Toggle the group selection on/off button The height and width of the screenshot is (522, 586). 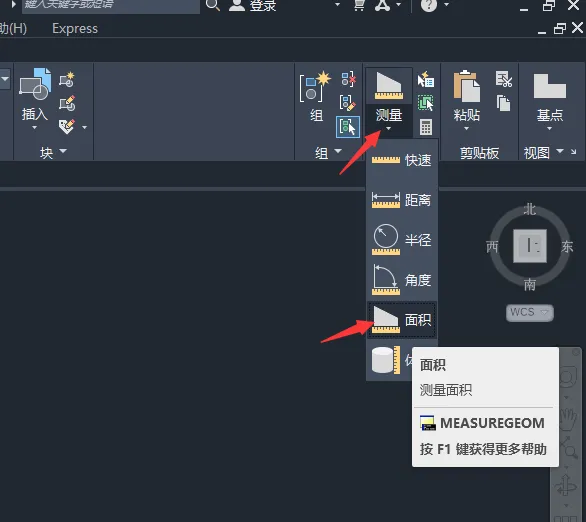pos(348,127)
